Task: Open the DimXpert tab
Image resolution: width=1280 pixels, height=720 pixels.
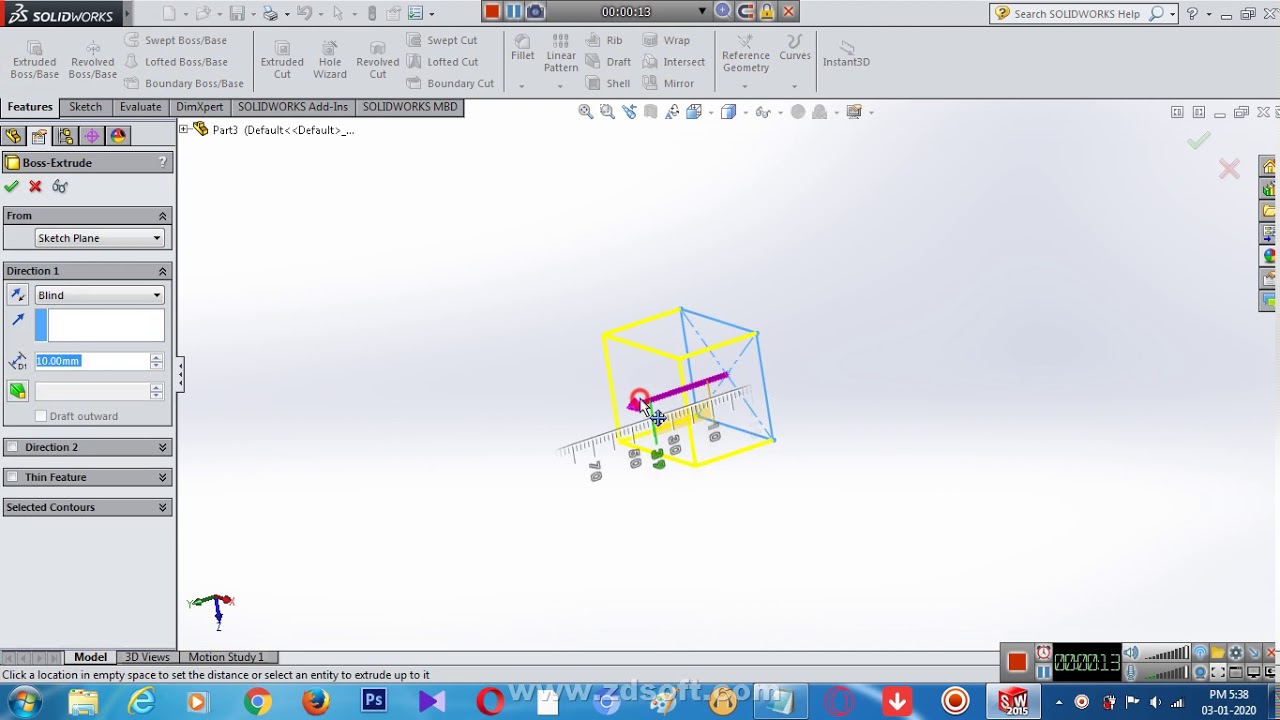Action: pos(200,107)
